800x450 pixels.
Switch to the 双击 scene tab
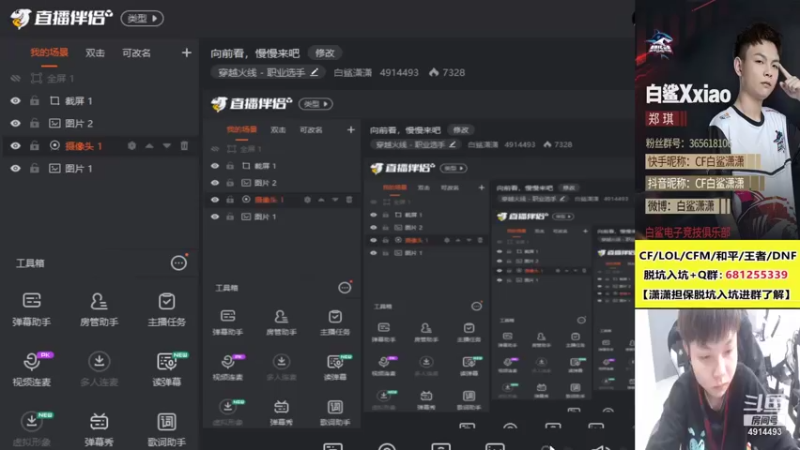(95, 53)
